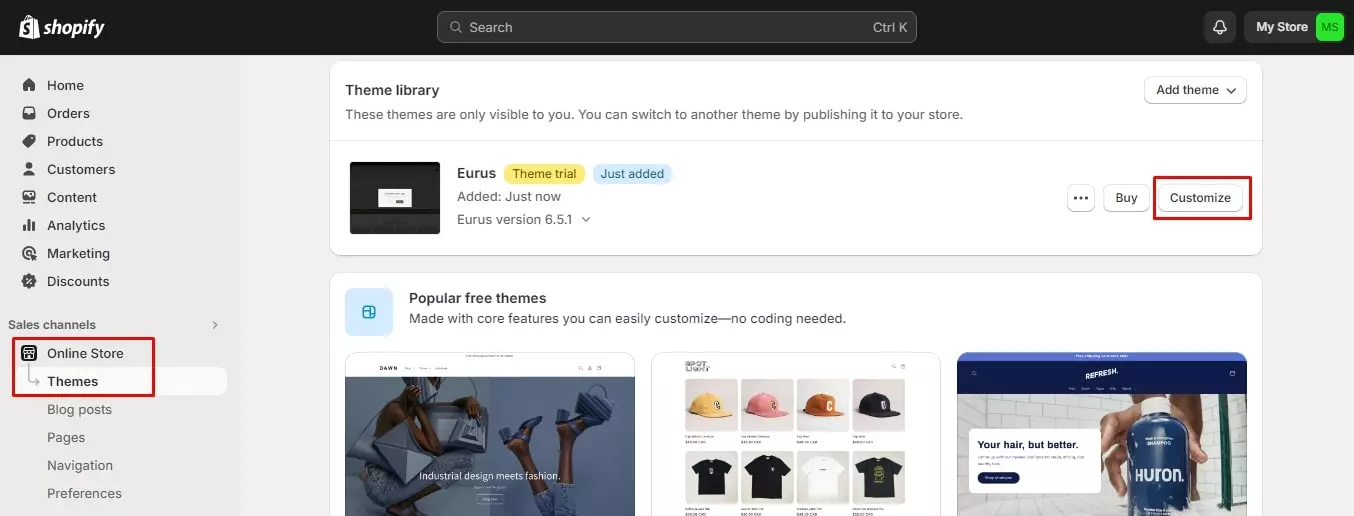Click the Orders inbox icon
This screenshot has height=516, width=1354.
tap(29, 113)
